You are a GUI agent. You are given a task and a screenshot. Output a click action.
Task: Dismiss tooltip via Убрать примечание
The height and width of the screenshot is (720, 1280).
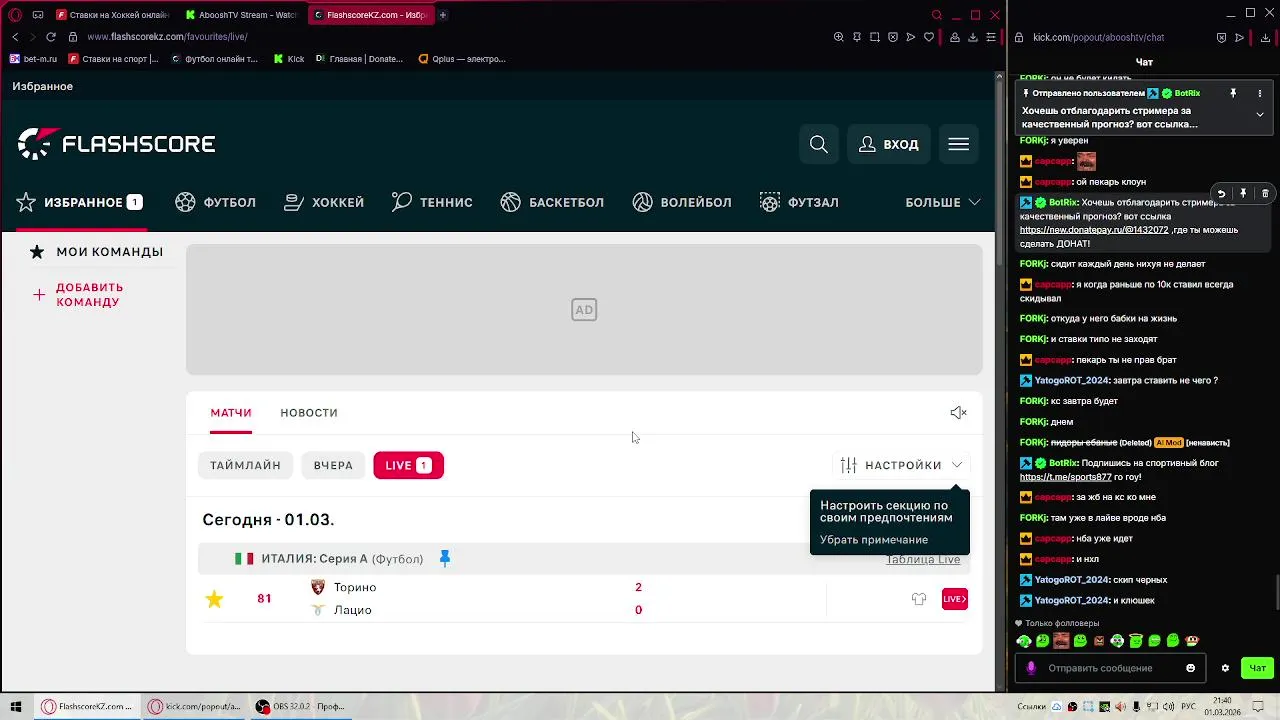tap(874, 540)
